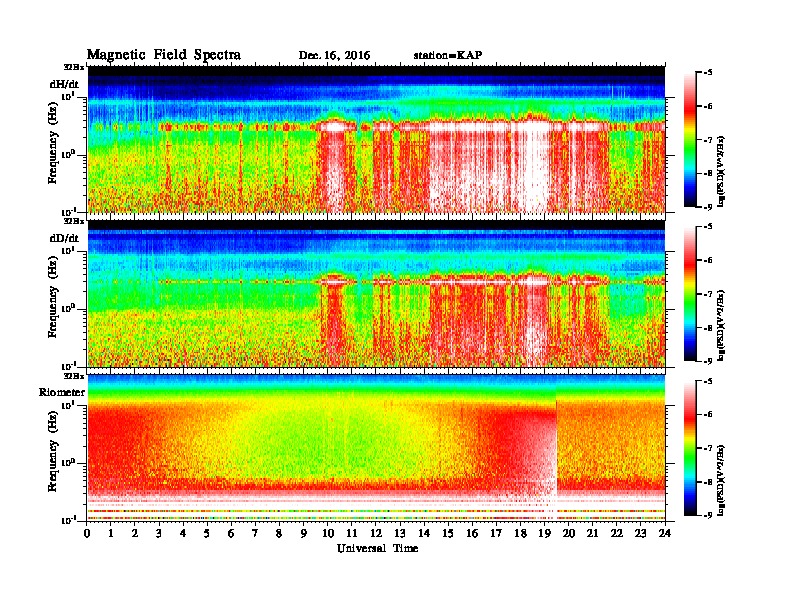Click the dH/dt spectrogram plot area
Image resolution: width=792 pixels, height=612 pixels.
(x=376, y=139)
